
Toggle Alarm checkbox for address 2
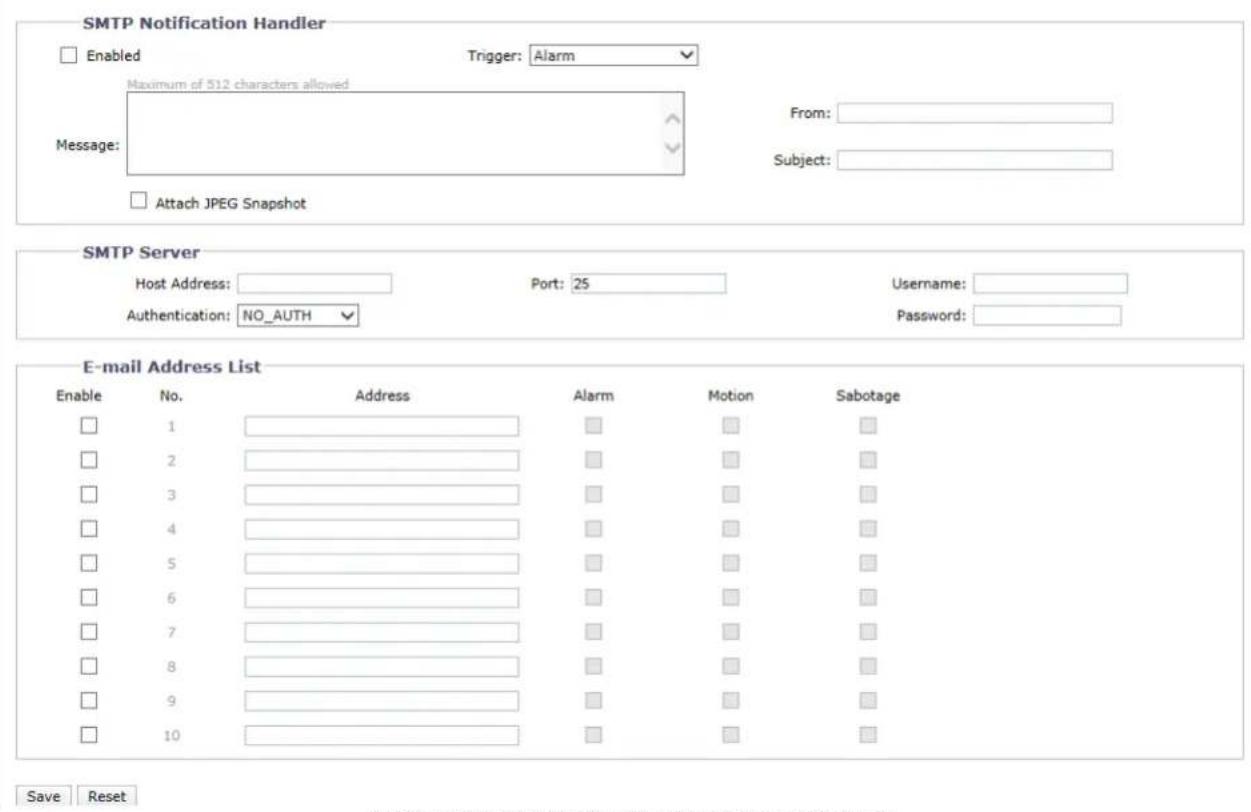coord(593,460)
